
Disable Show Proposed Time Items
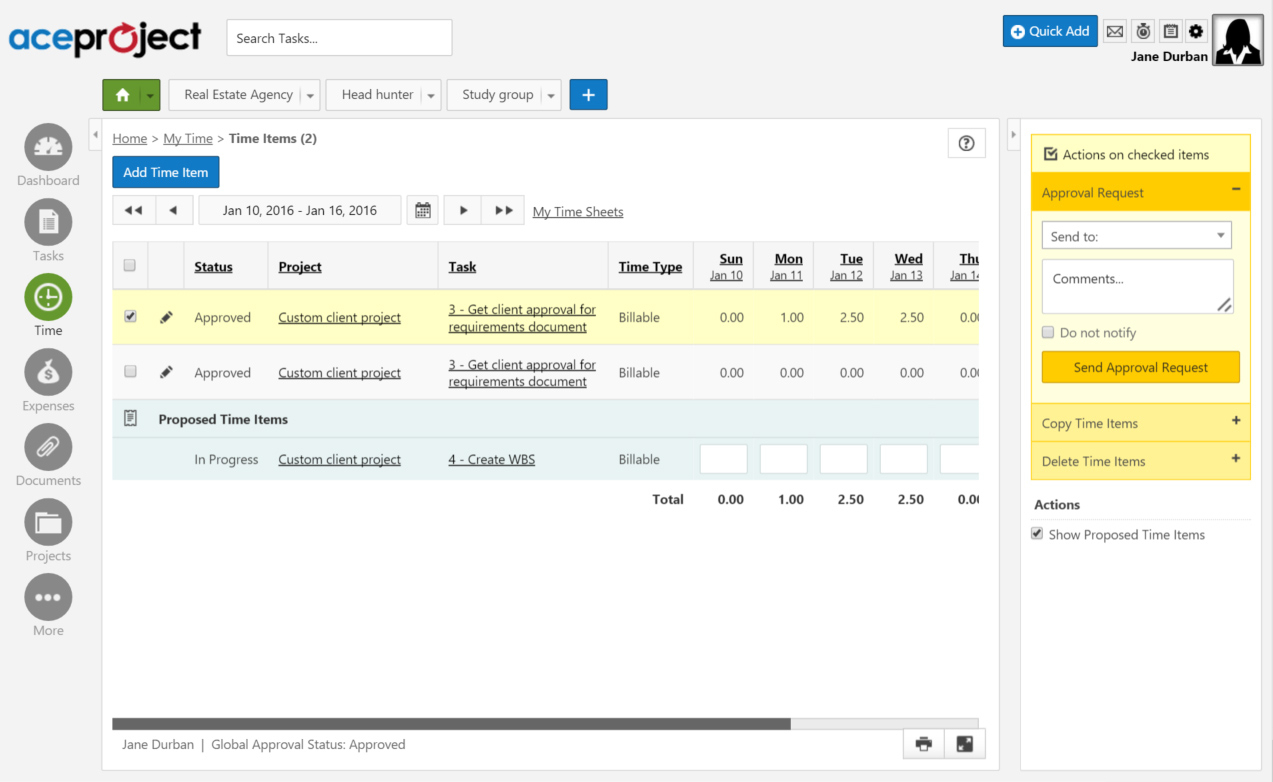1037,534
